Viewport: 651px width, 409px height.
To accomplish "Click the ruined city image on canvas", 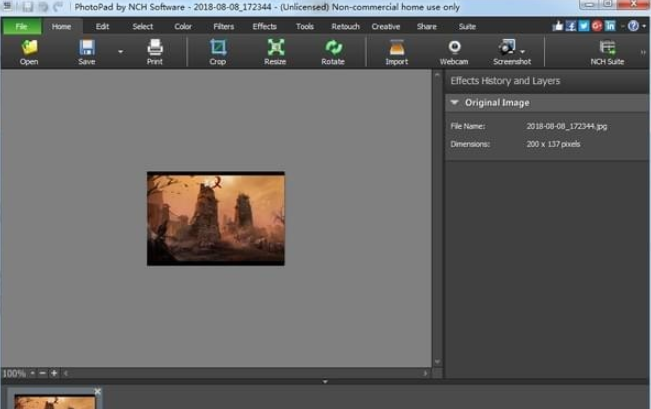I will click(x=216, y=218).
